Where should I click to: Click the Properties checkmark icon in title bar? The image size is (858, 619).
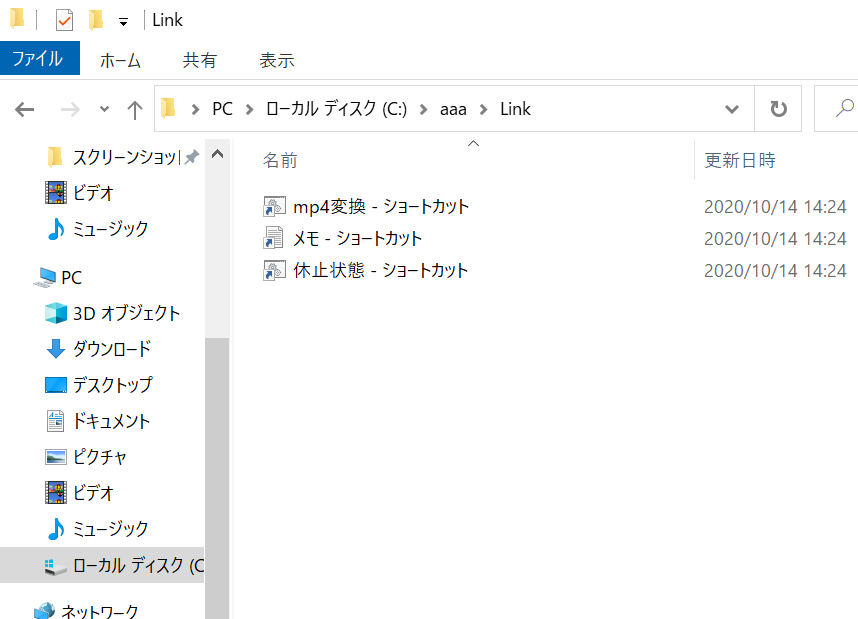point(64,21)
